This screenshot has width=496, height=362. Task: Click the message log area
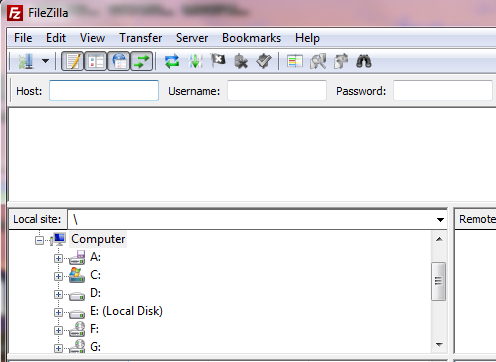tap(252, 154)
